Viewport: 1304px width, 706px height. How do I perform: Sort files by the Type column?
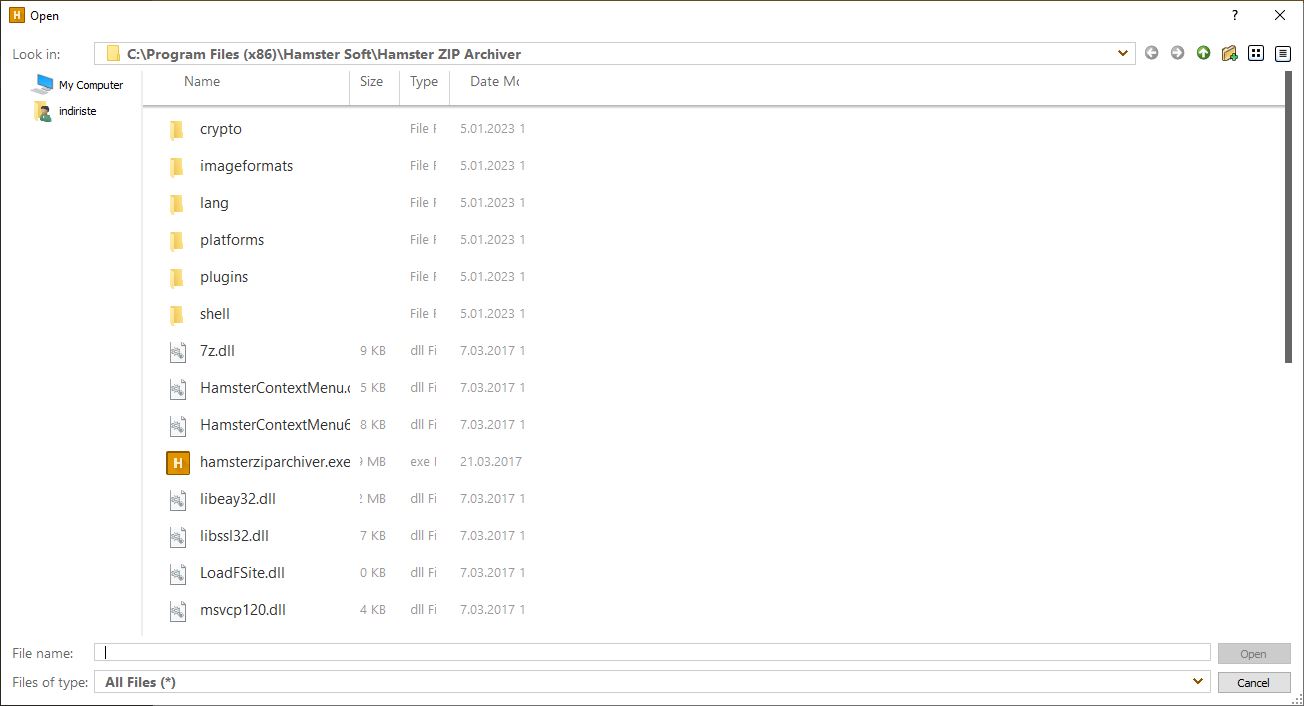[424, 82]
